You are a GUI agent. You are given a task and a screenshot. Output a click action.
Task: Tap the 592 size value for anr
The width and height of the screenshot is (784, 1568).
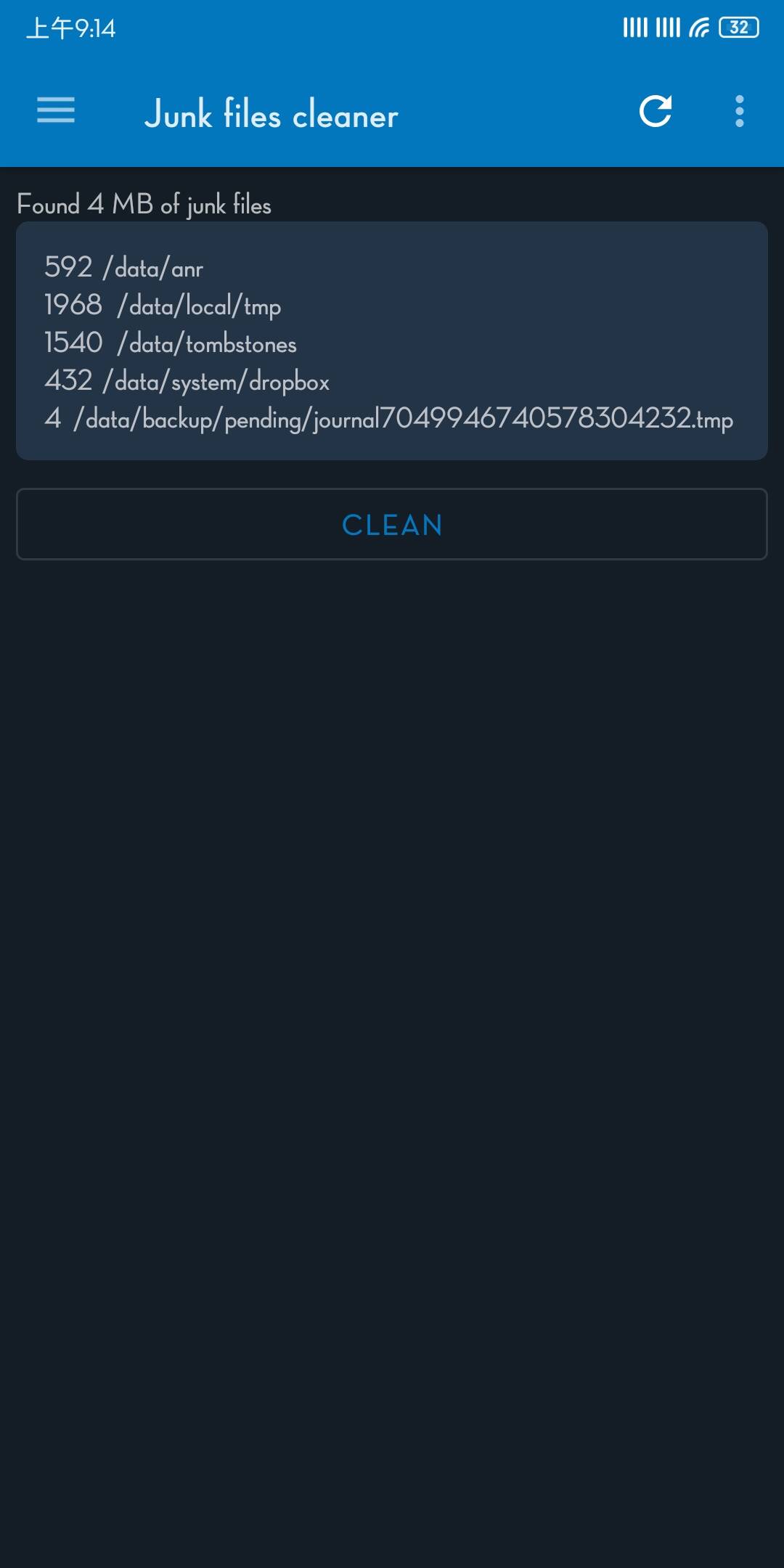pos(68,267)
